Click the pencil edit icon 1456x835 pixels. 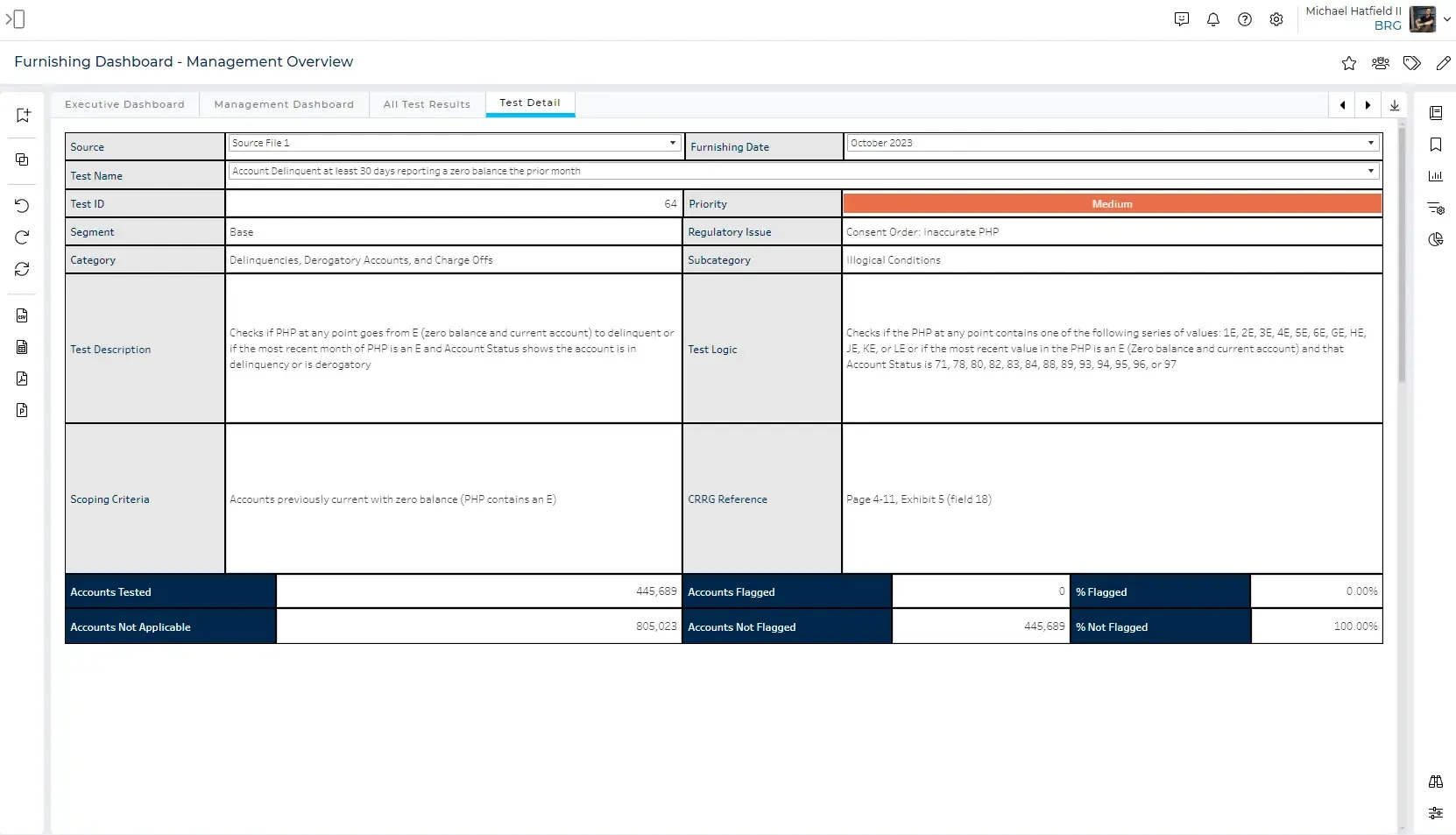1443,63
